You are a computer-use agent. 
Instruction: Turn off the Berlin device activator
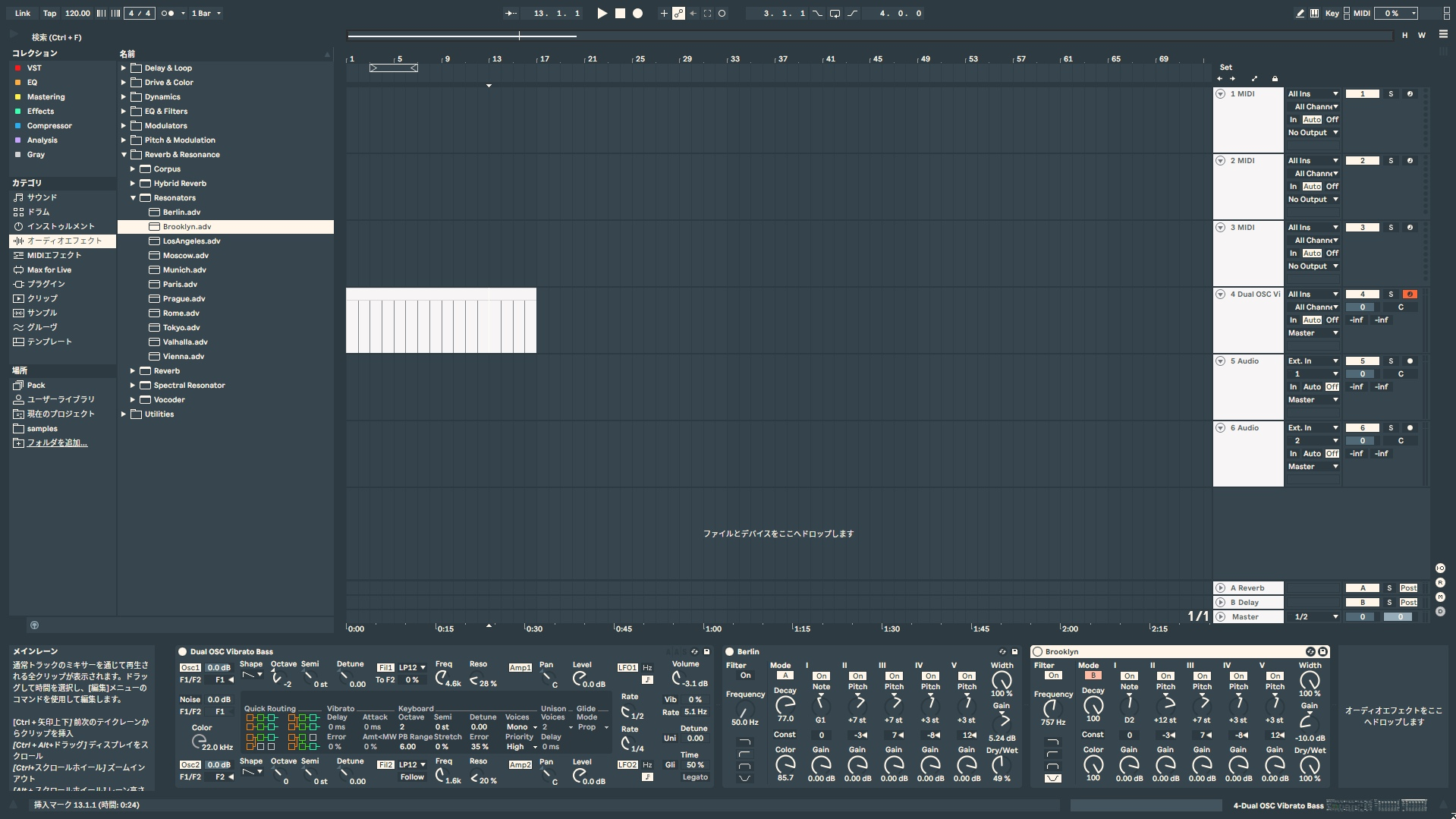(x=730, y=652)
